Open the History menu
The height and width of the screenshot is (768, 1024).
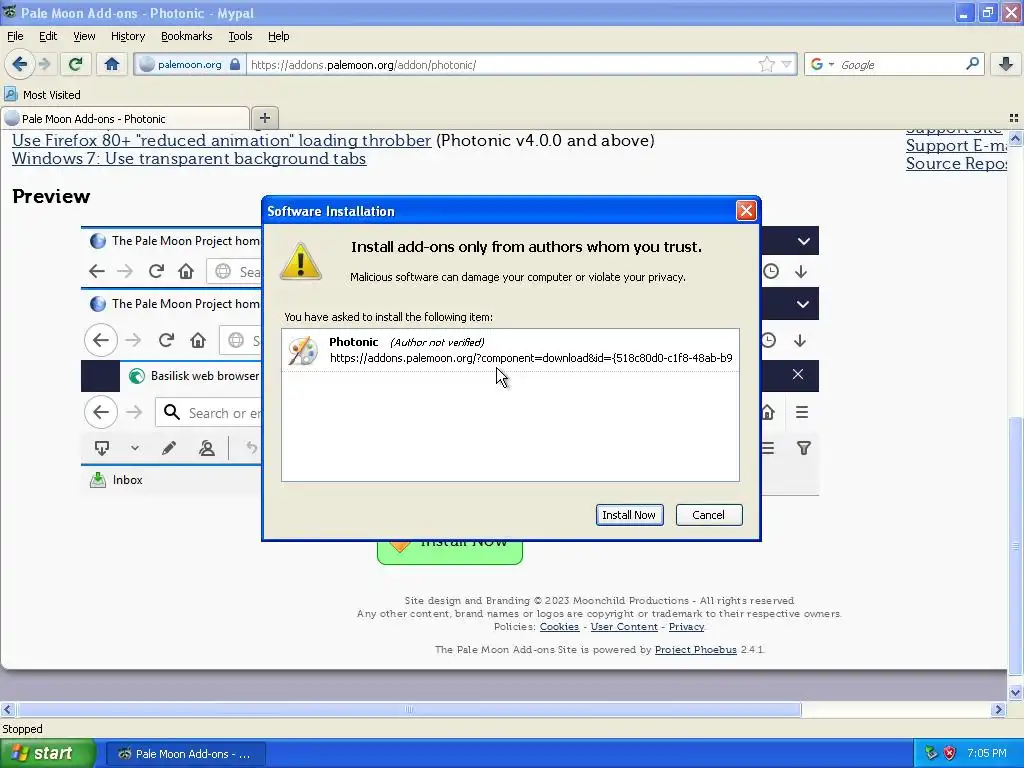(127, 36)
